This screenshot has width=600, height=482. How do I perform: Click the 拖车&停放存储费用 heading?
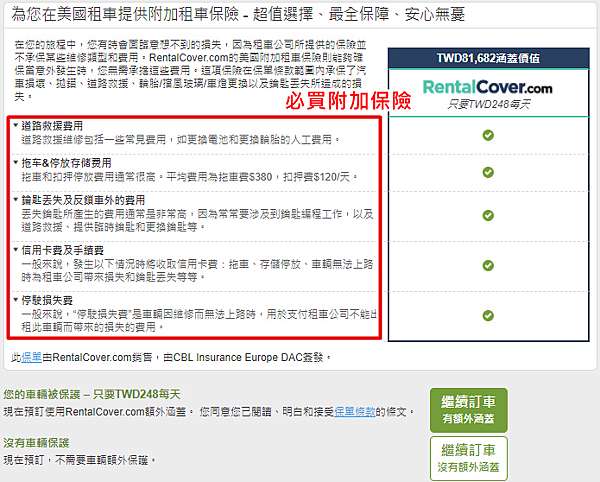[x=66, y=163]
